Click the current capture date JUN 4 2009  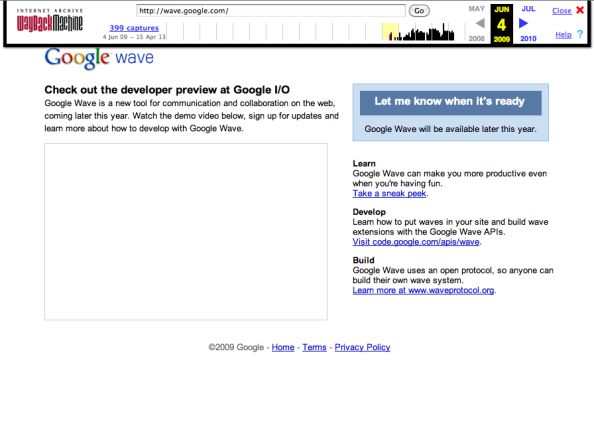[x=502, y=24]
